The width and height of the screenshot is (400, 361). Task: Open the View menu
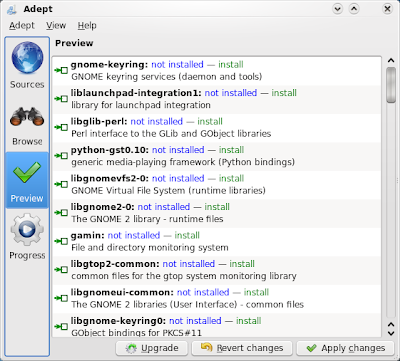pos(56,26)
